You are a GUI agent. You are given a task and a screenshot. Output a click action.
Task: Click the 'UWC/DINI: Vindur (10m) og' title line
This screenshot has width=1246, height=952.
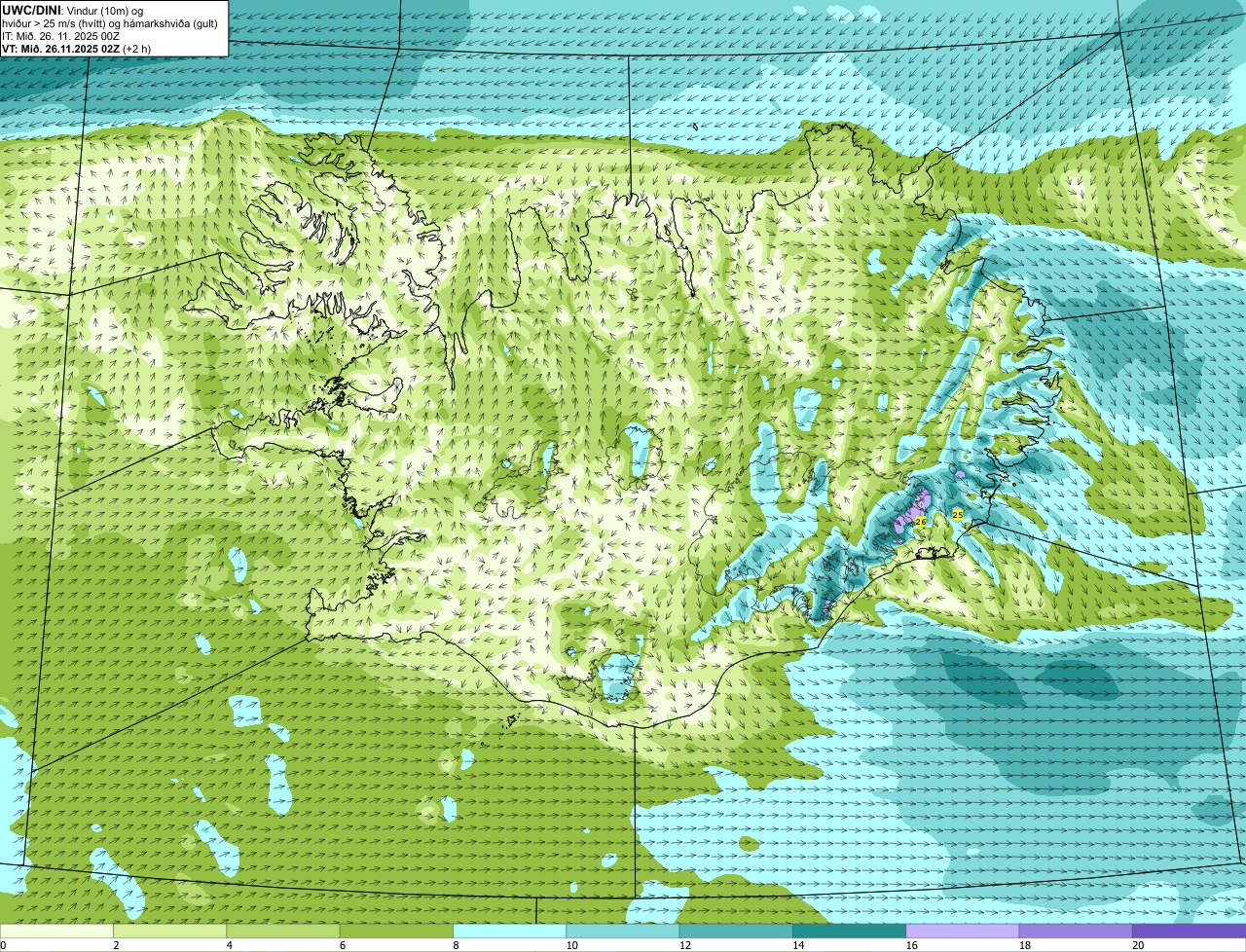[72, 10]
